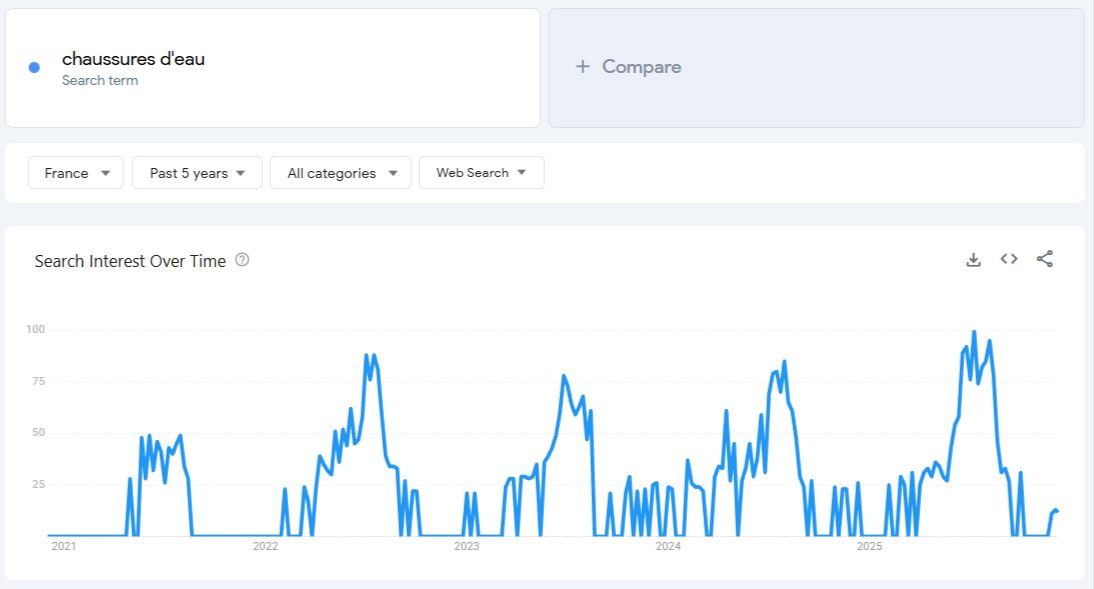Open the Web Search type dropdown
This screenshot has height=589, width=1094.
click(481, 172)
